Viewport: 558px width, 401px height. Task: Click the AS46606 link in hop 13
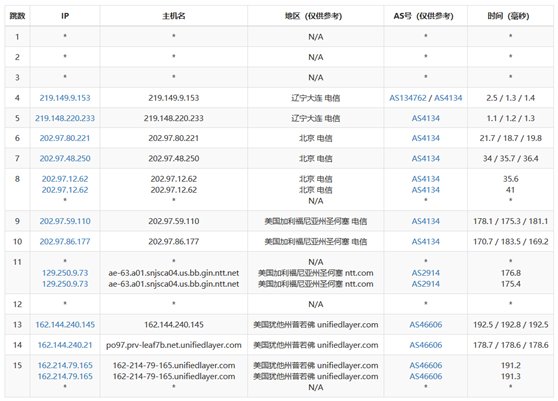pos(426,325)
